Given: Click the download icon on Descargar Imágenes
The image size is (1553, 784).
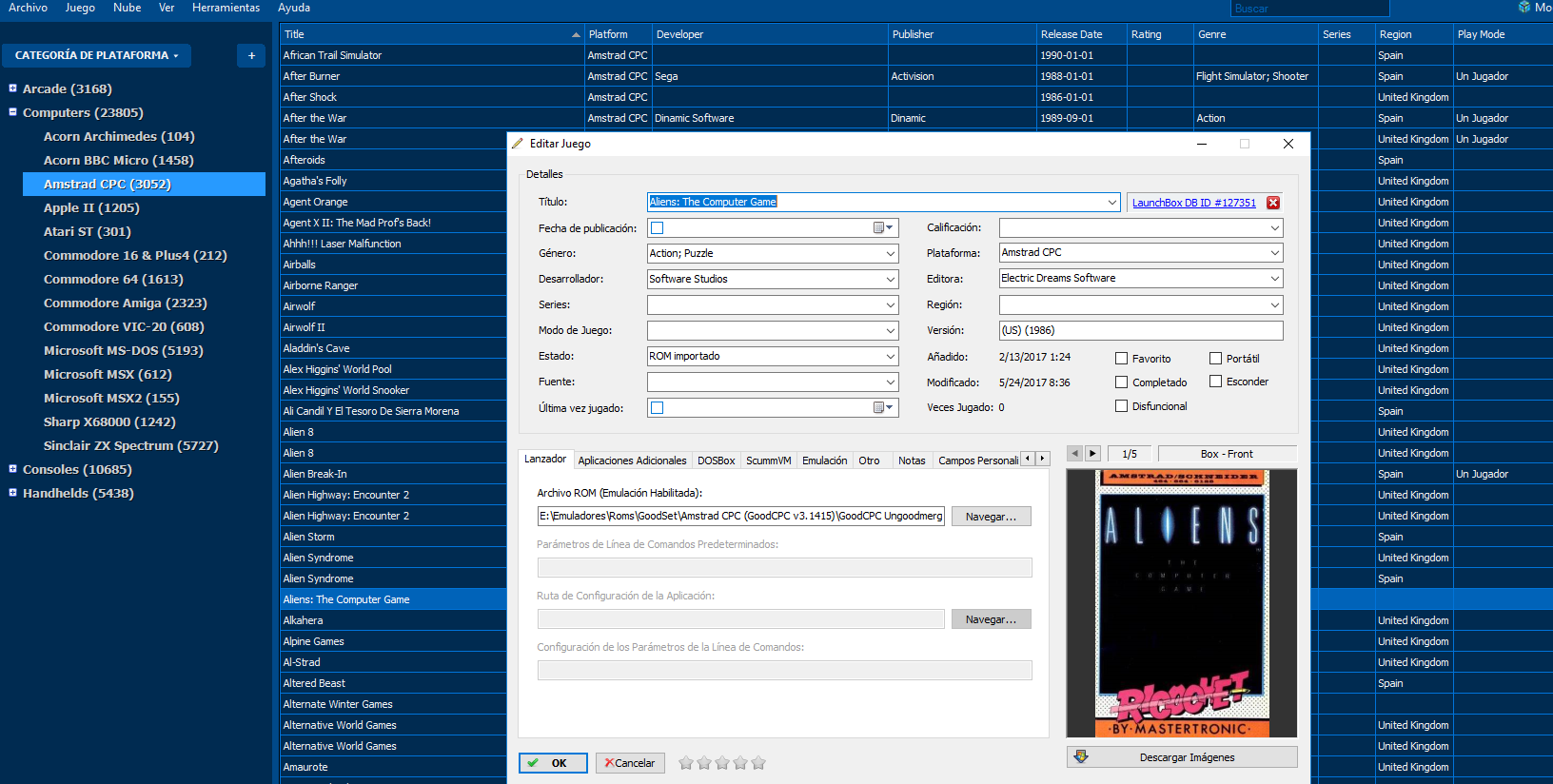Looking at the screenshot, I should (x=1081, y=757).
